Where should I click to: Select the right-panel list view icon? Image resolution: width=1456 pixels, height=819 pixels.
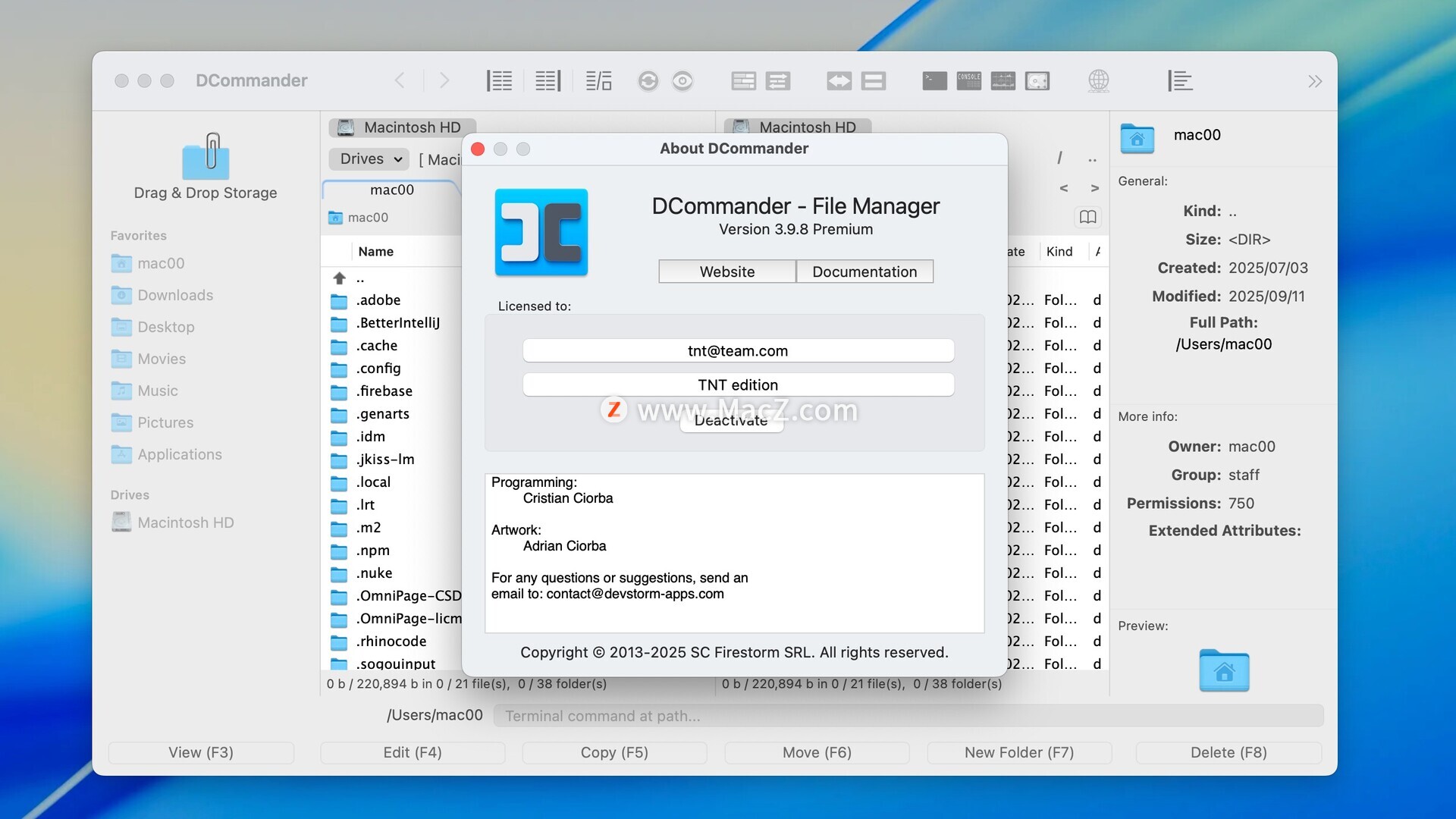548,80
